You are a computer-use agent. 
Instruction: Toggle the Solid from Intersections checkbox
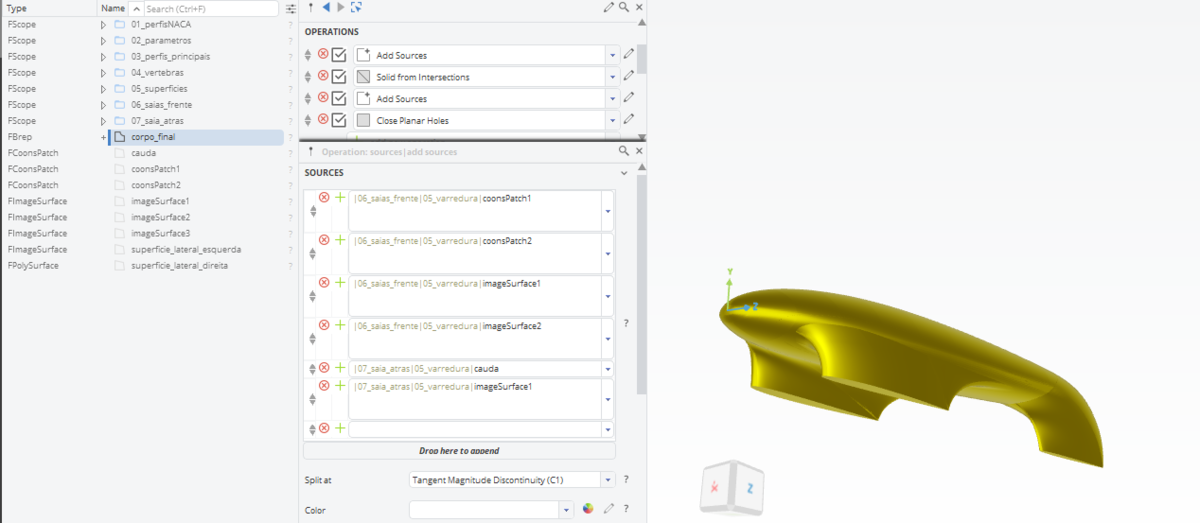(x=339, y=77)
